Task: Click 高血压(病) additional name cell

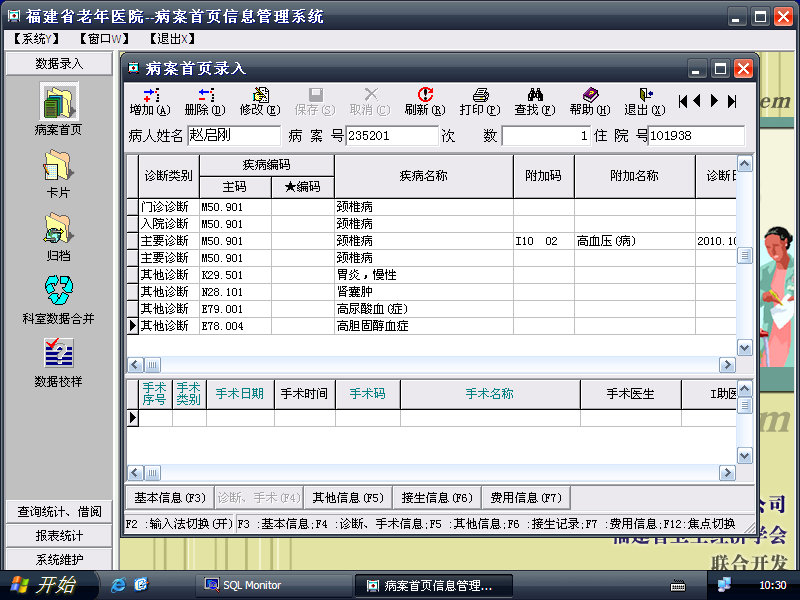Action: 635,241
